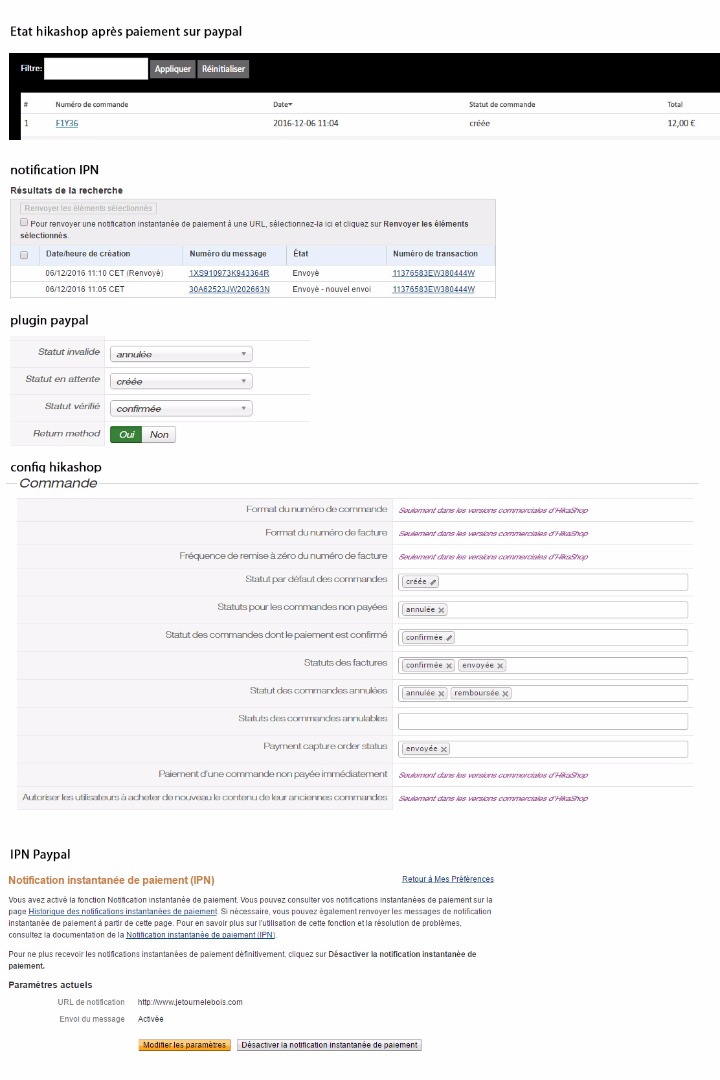Click the Filtre text input field
The width and height of the screenshot is (720, 1080).
[x=96, y=69]
